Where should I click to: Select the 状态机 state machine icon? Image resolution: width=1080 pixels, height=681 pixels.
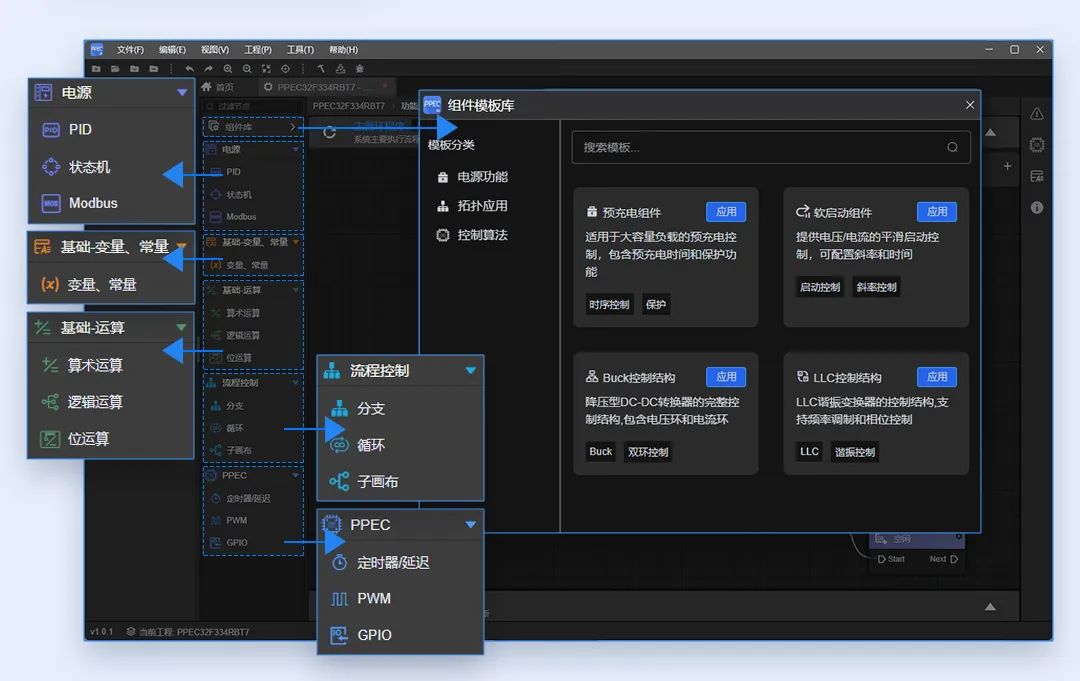[x=51, y=167]
